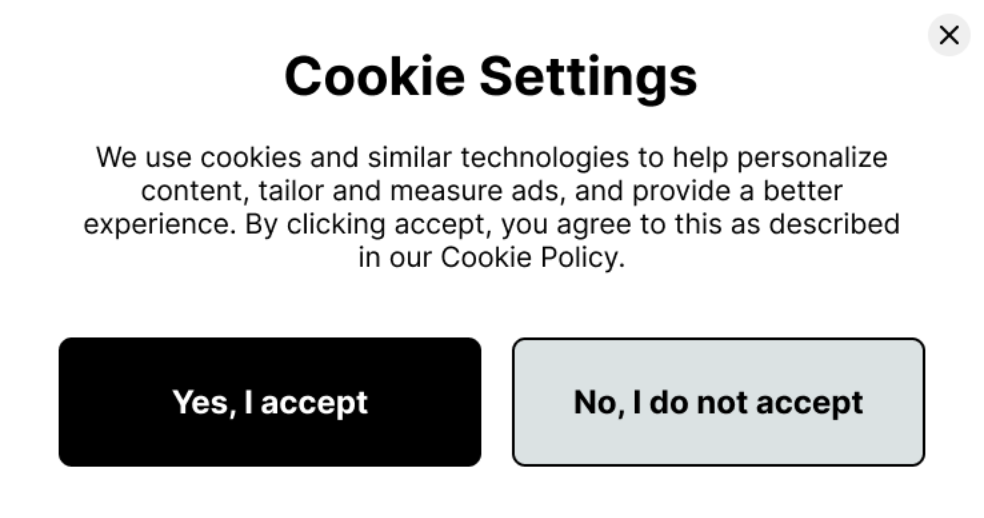Decline cookies with the gray button
The width and height of the screenshot is (984, 518).
pyautogui.click(x=718, y=402)
